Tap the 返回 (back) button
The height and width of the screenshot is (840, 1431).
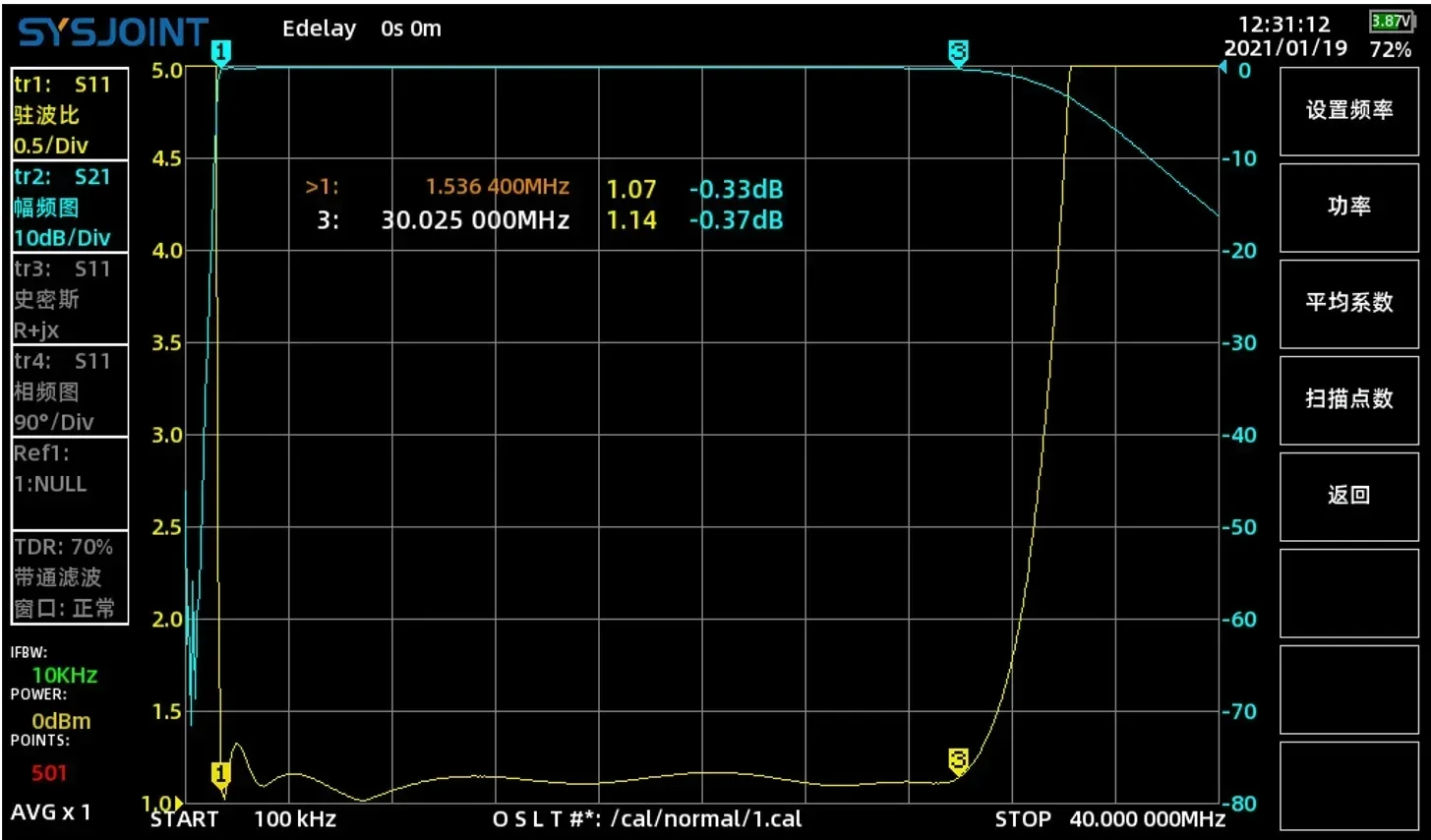click(1348, 495)
